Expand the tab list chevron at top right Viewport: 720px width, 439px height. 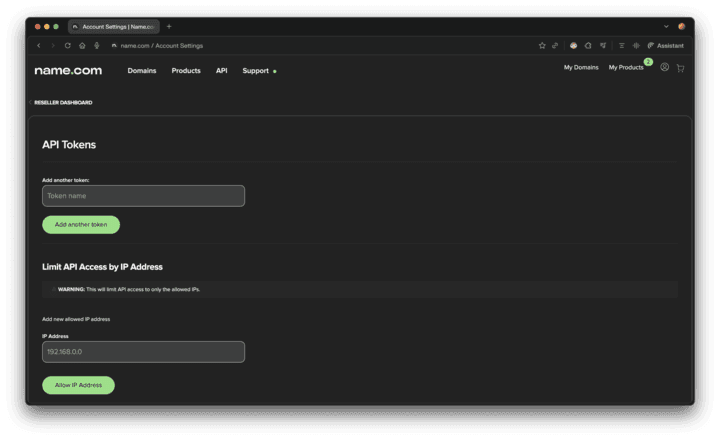click(x=666, y=27)
